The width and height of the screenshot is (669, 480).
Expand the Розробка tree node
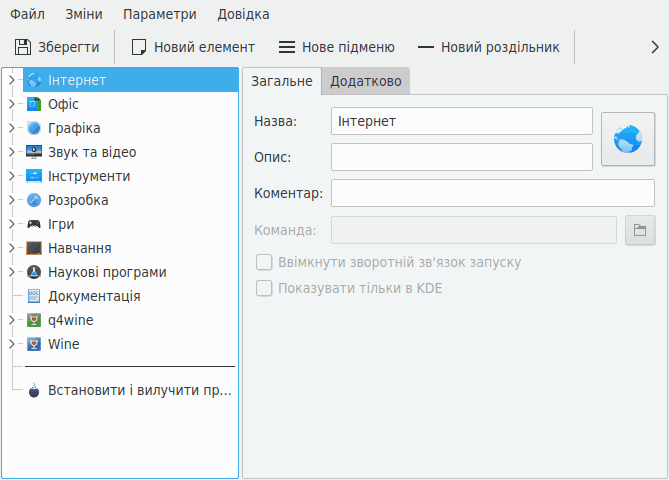(x=12, y=200)
